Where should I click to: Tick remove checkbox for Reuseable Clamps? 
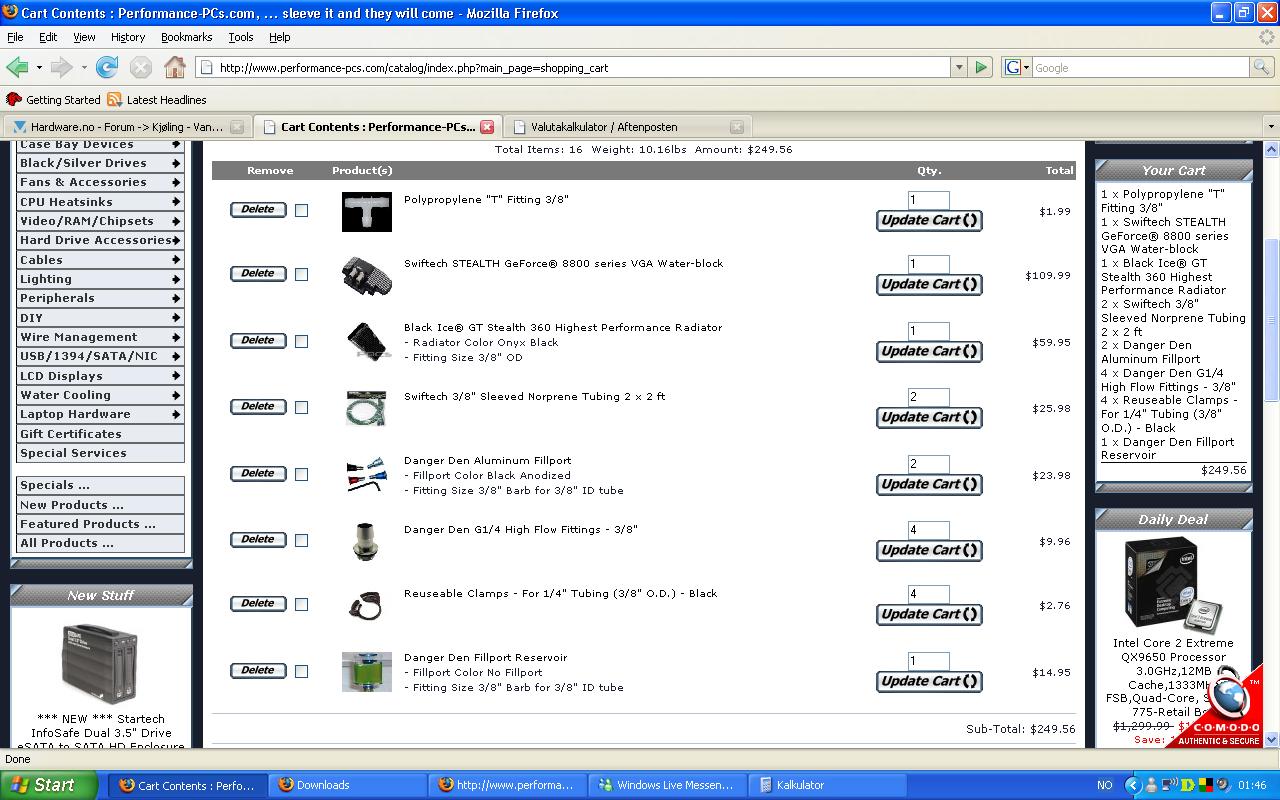[x=301, y=604]
